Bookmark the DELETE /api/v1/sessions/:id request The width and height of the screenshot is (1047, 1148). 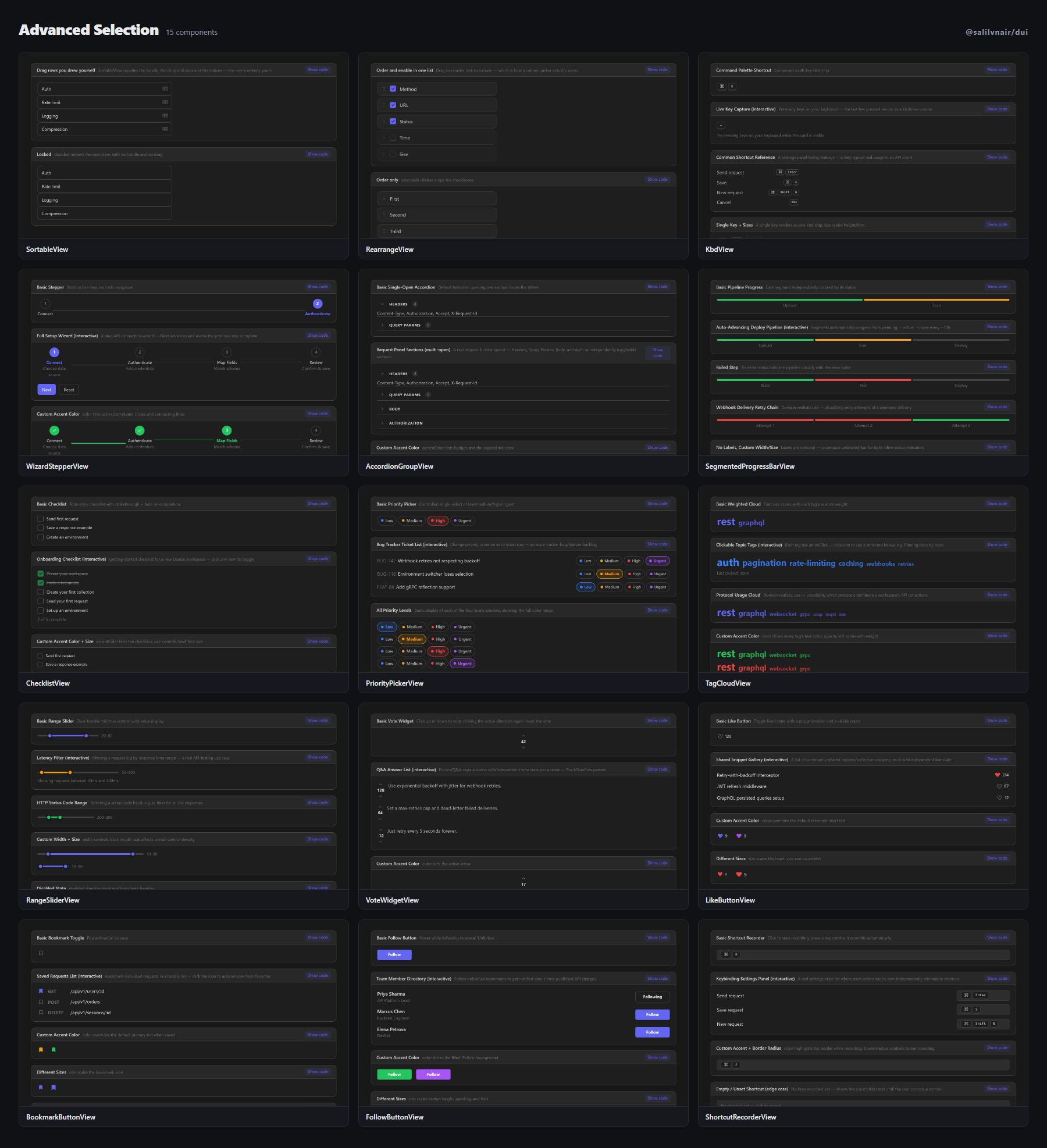[x=41, y=1012]
